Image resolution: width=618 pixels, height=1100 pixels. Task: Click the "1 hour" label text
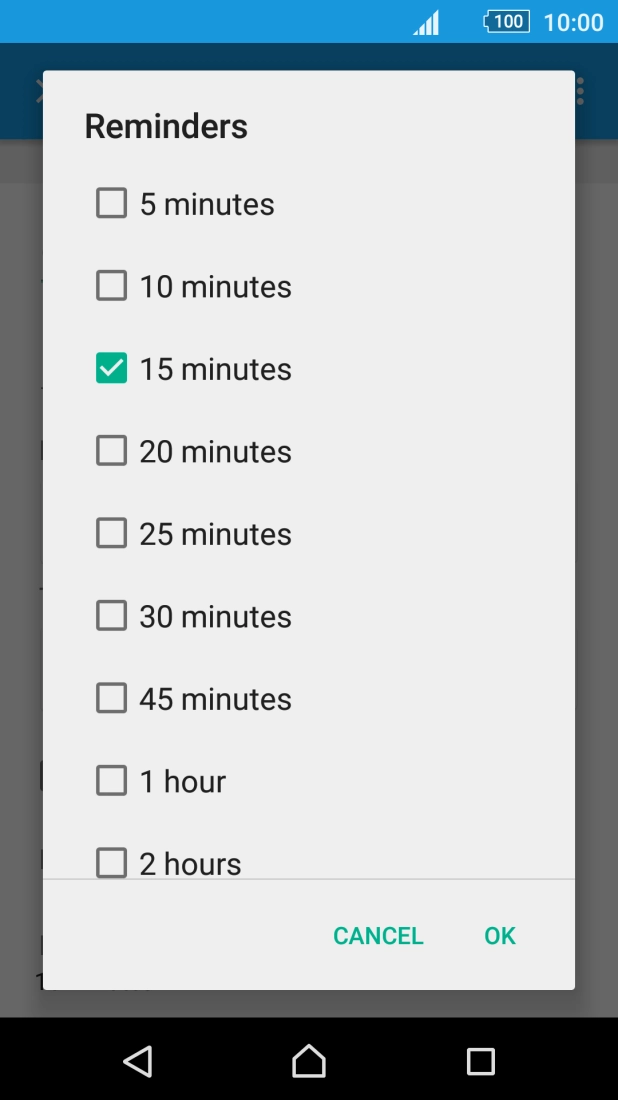(x=182, y=781)
